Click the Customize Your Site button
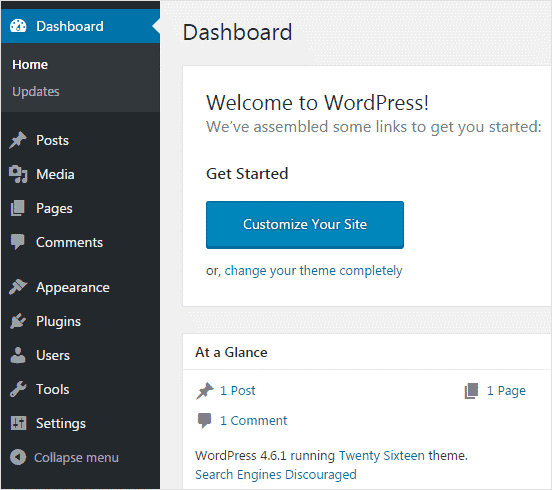Screen dimensions: 552x490 (x=305, y=225)
